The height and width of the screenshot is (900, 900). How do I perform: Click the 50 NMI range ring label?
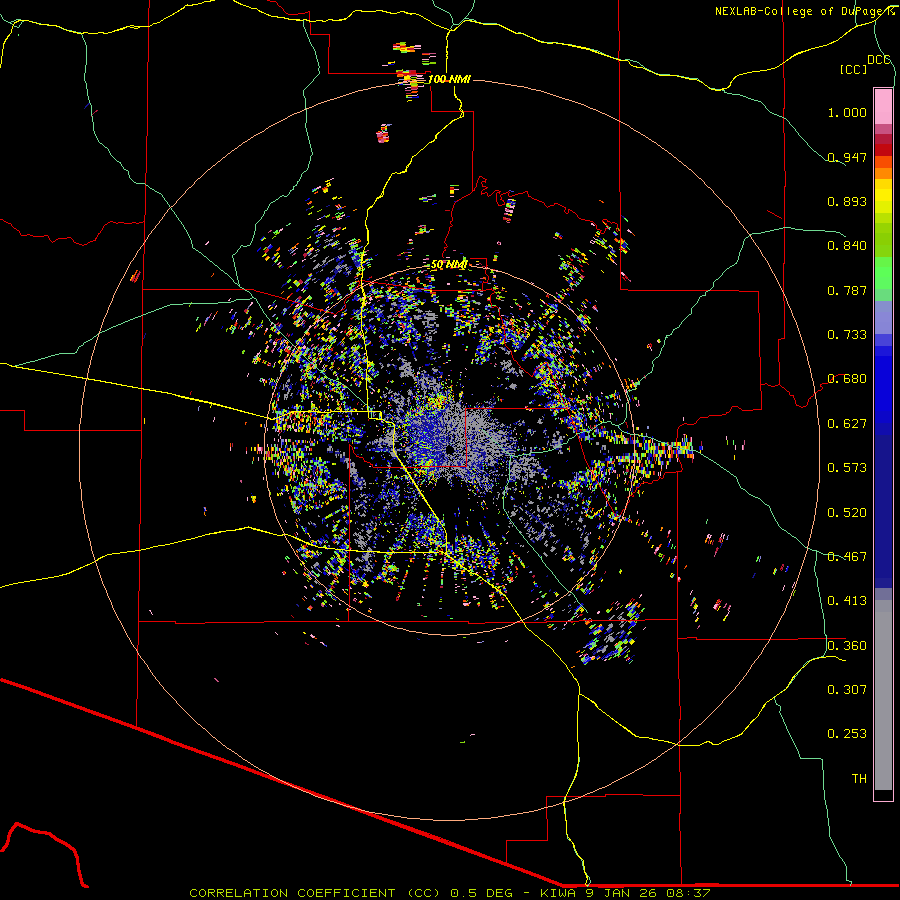(449, 265)
